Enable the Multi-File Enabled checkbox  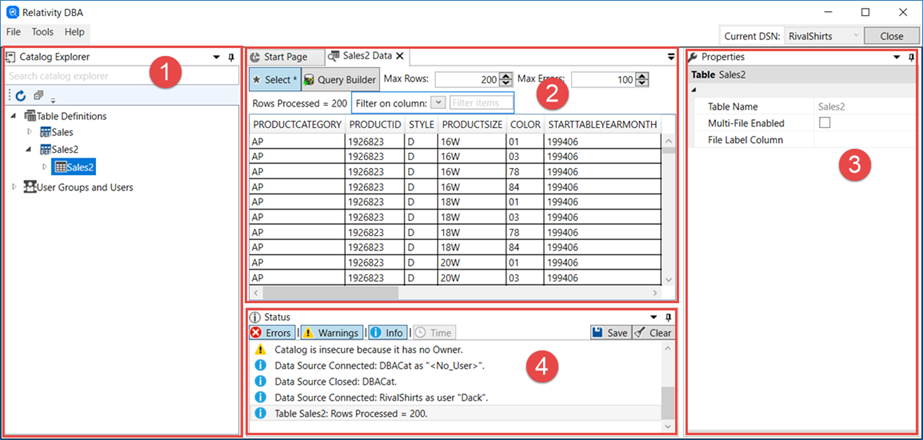pos(825,123)
